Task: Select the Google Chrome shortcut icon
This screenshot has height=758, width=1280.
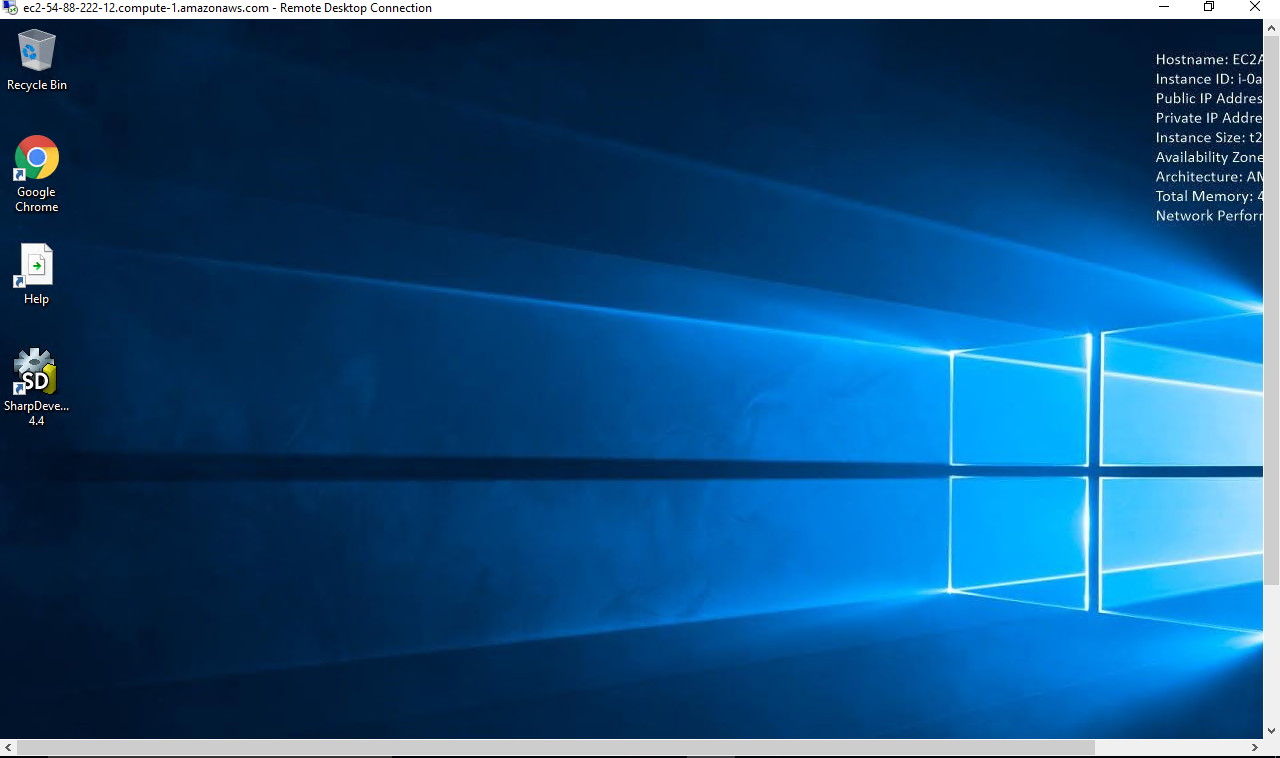Action: pyautogui.click(x=37, y=158)
